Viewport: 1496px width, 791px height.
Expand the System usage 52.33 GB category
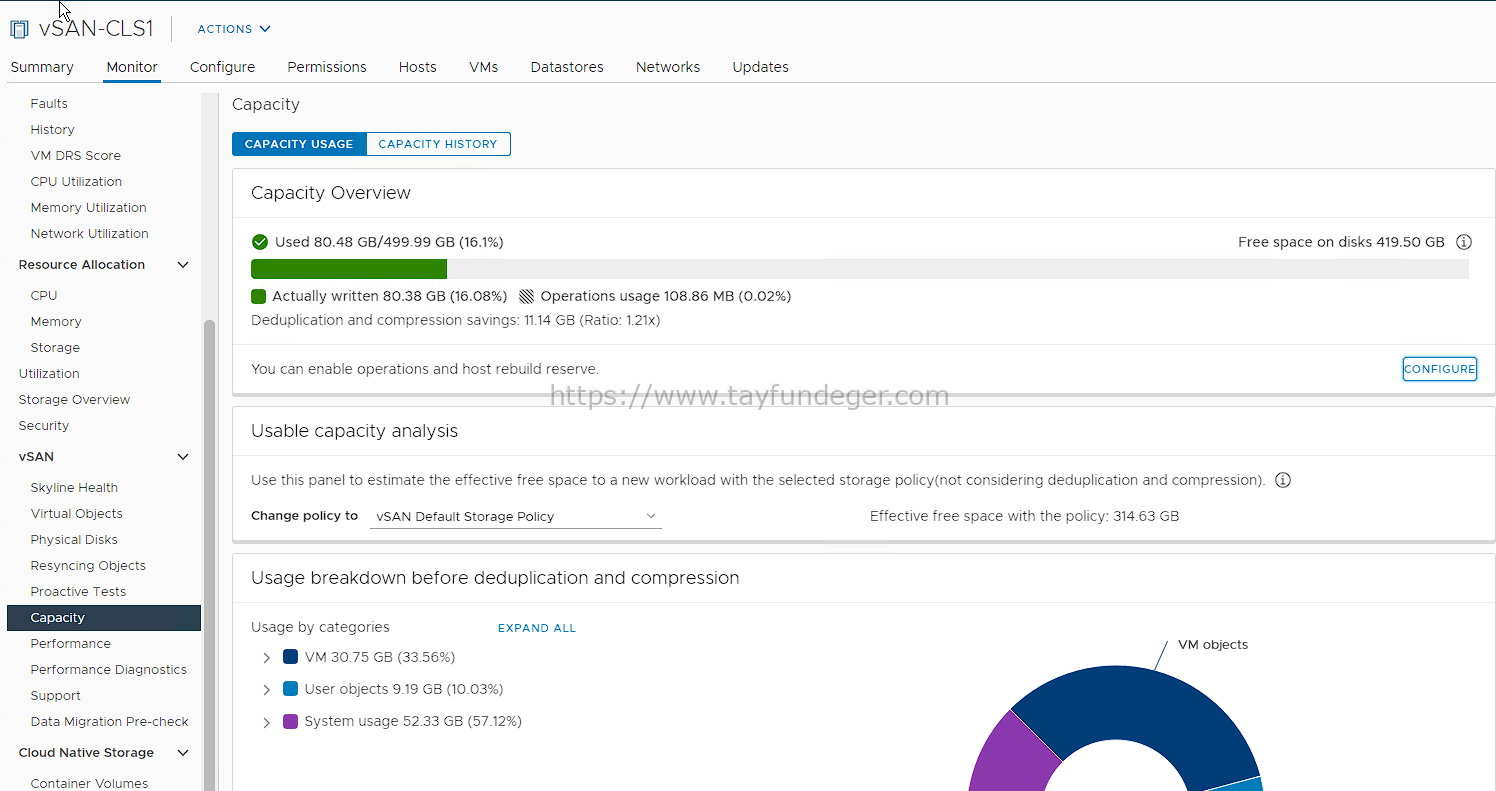click(x=266, y=722)
